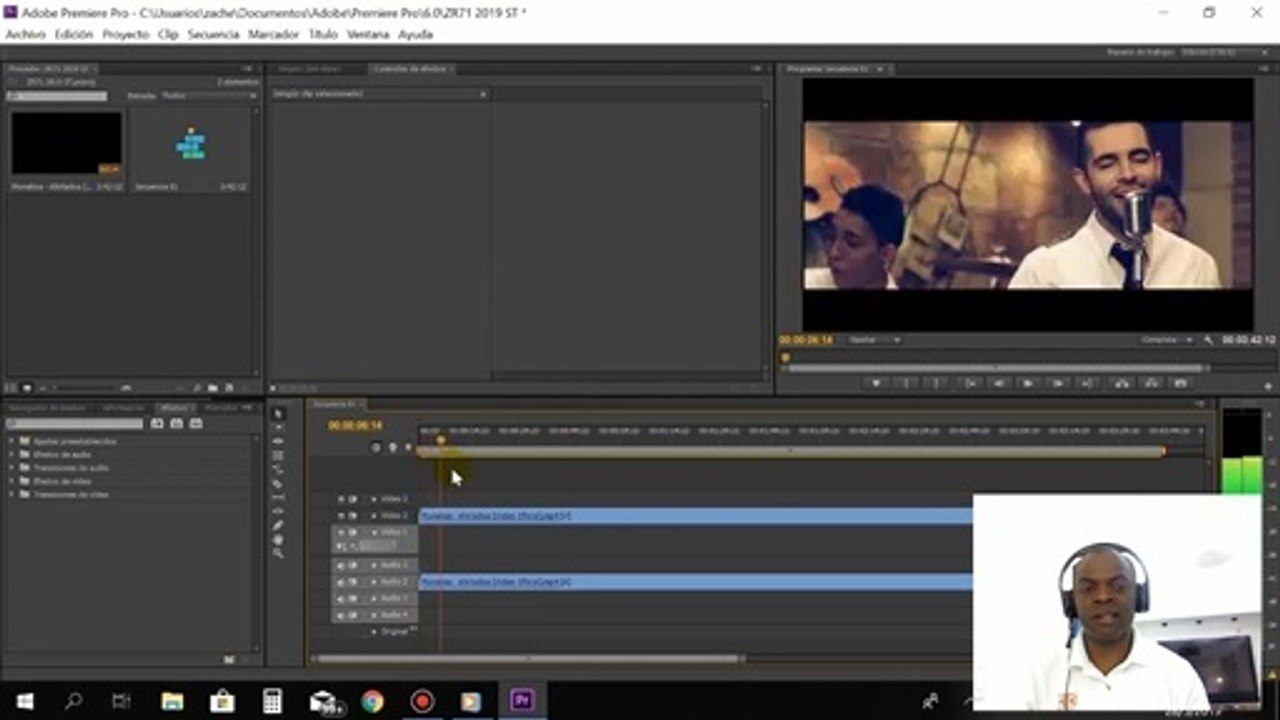Toggle eye visibility for the Video 1 track
The width and height of the screenshot is (1280, 720).
[x=340, y=532]
